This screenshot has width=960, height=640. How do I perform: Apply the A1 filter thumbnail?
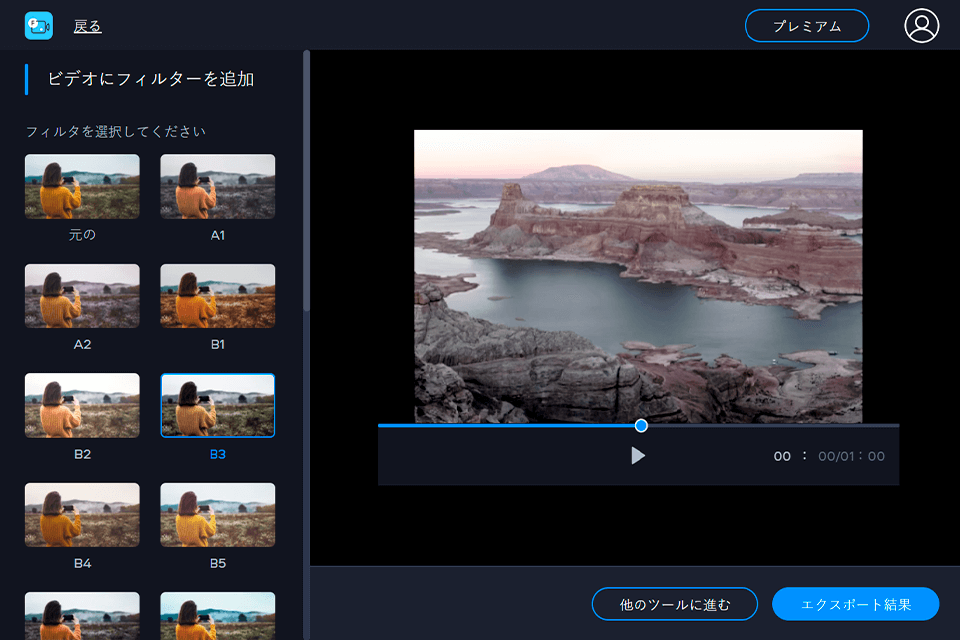[x=217, y=186]
